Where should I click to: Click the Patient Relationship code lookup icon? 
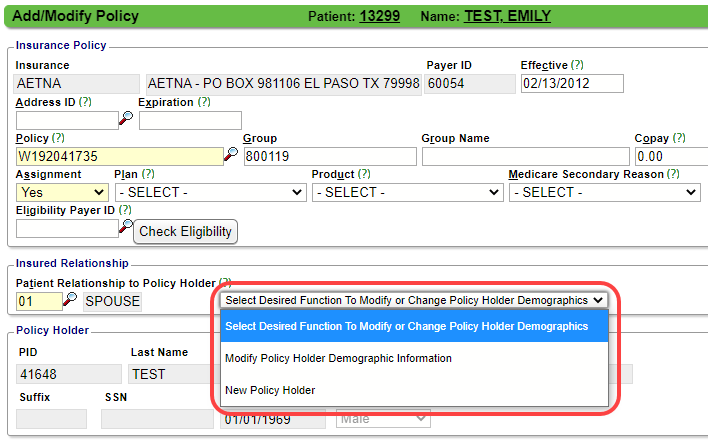coord(70,300)
